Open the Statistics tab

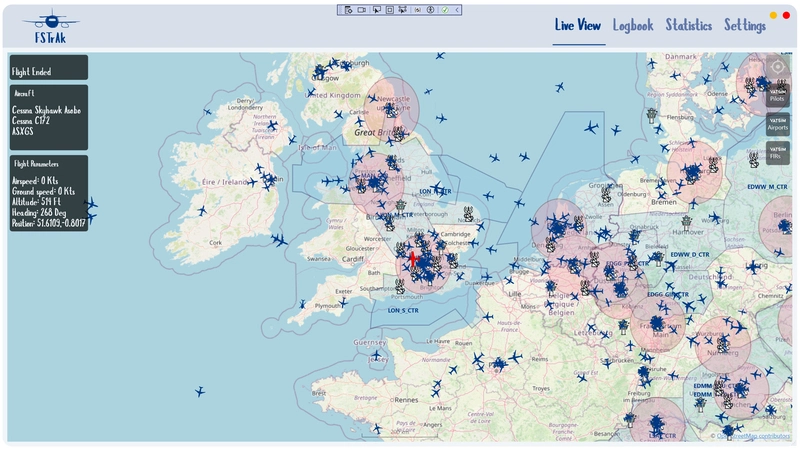click(x=689, y=25)
